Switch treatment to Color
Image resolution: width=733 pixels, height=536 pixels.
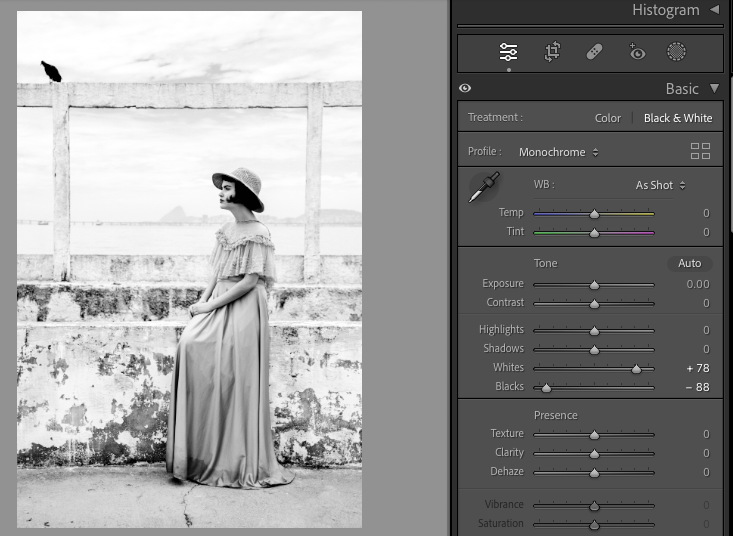point(607,118)
